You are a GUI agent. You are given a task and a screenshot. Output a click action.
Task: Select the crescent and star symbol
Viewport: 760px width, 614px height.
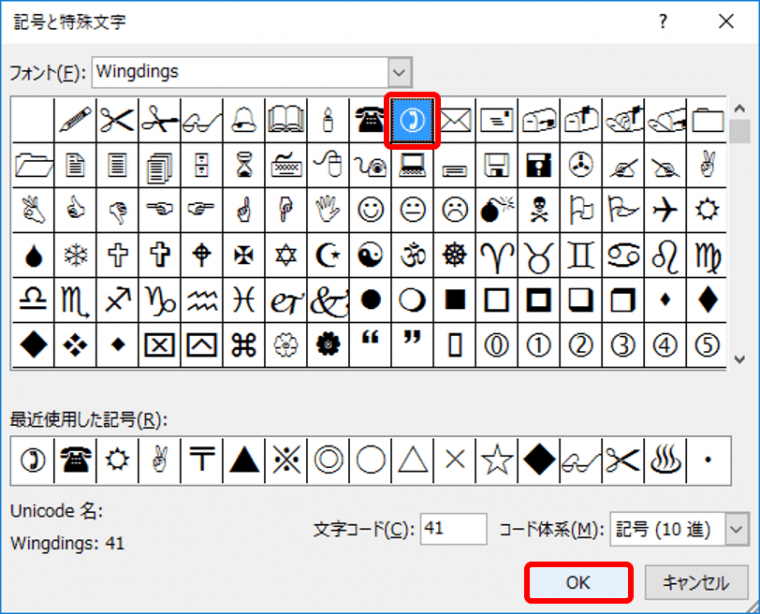coord(328,255)
